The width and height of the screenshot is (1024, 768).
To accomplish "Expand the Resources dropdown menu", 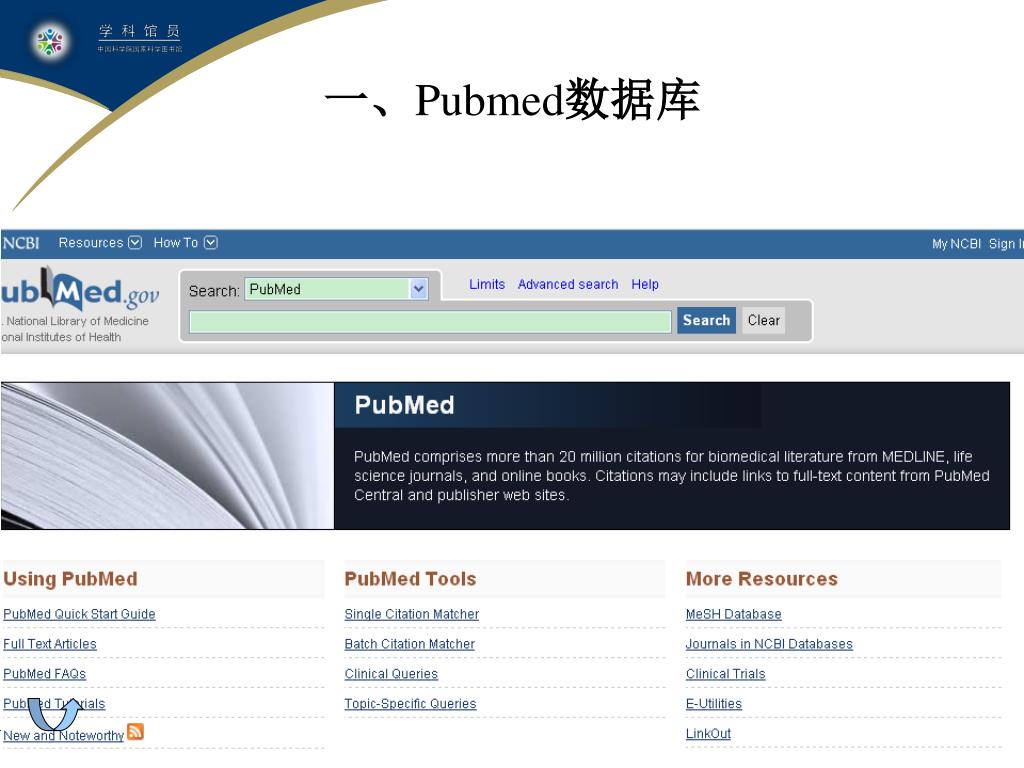I will pyautogui.click(x=100, y=243).
